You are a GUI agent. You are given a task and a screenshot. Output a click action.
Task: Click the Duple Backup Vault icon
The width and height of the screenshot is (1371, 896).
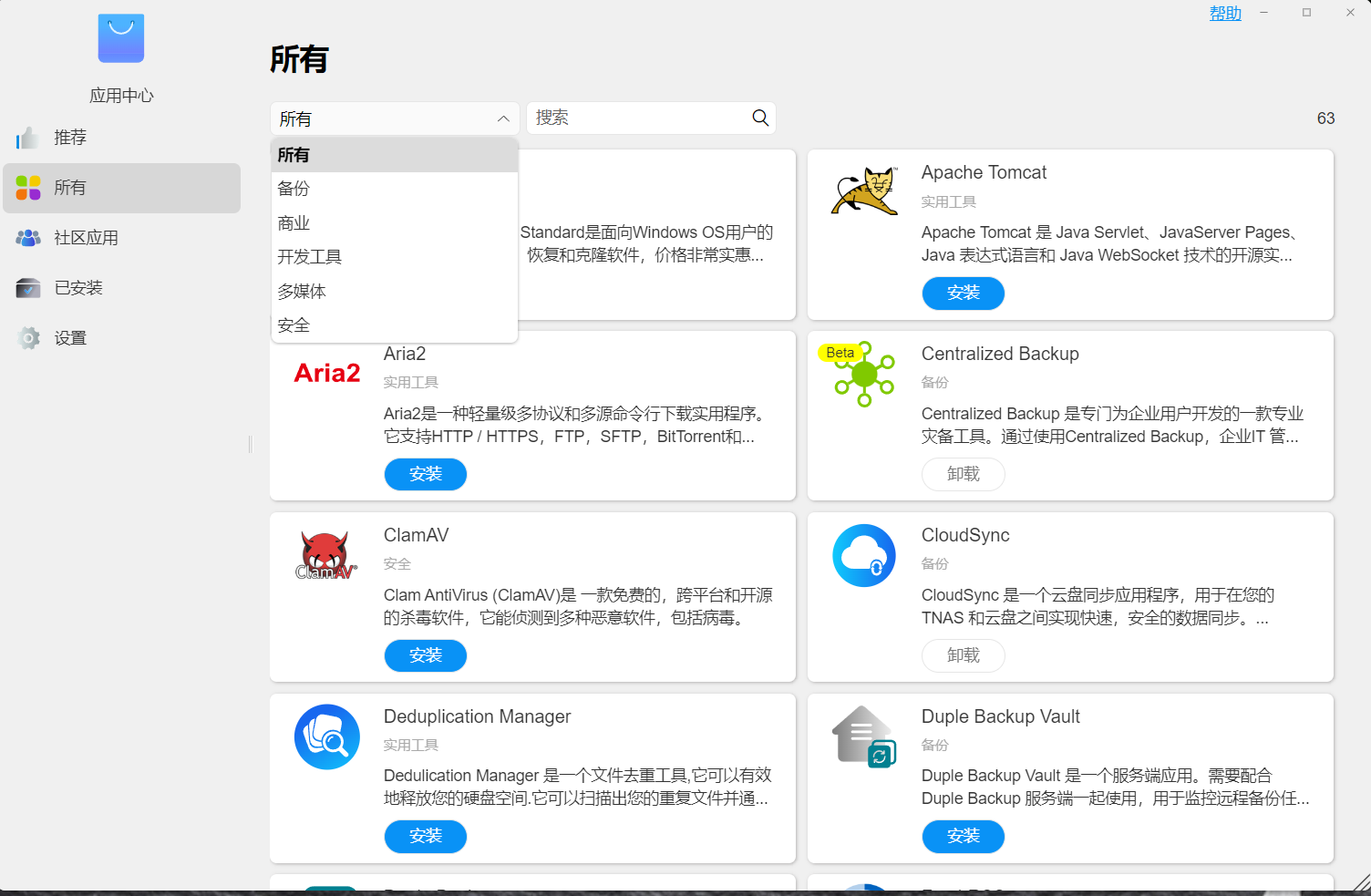(864, 736)
